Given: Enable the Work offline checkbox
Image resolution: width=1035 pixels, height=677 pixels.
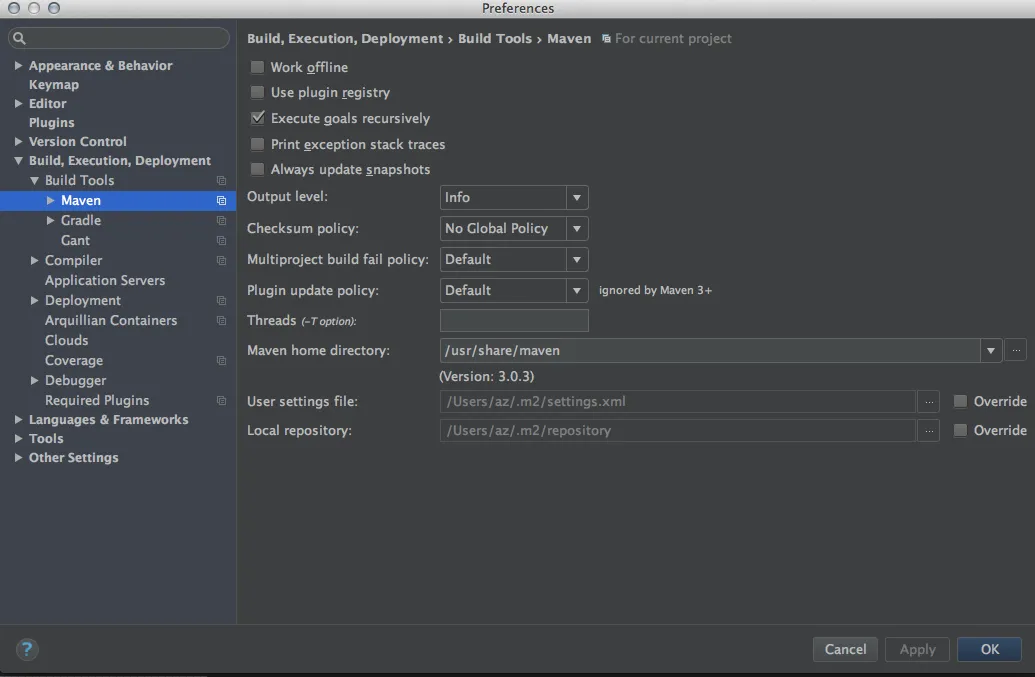Looking at the screenshot, I should [x=257, y=67].
